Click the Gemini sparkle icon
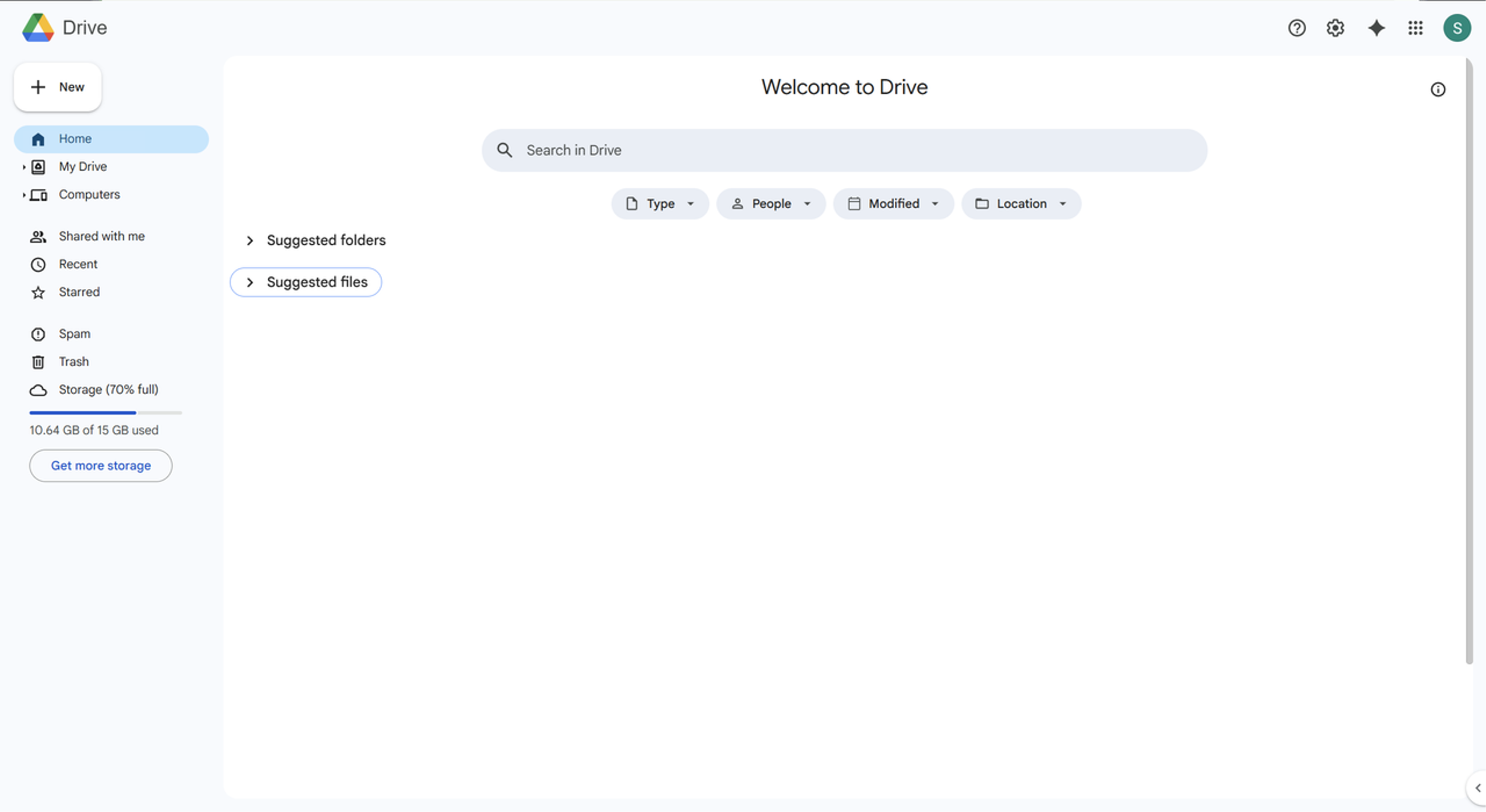This screenshot has height=812, width=1486. 1376,28
